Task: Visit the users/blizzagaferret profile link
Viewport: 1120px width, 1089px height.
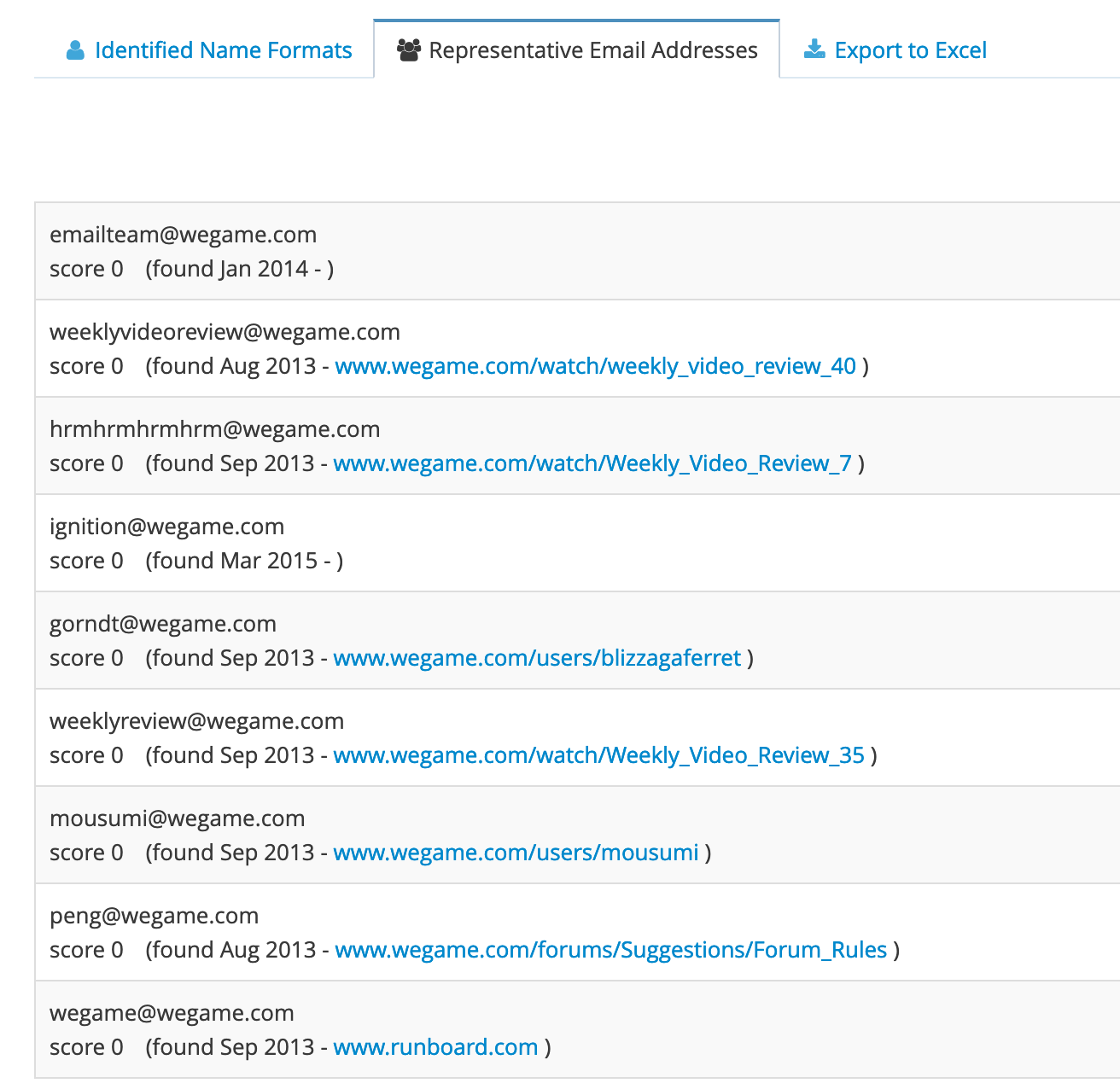Action: (537, 658)
